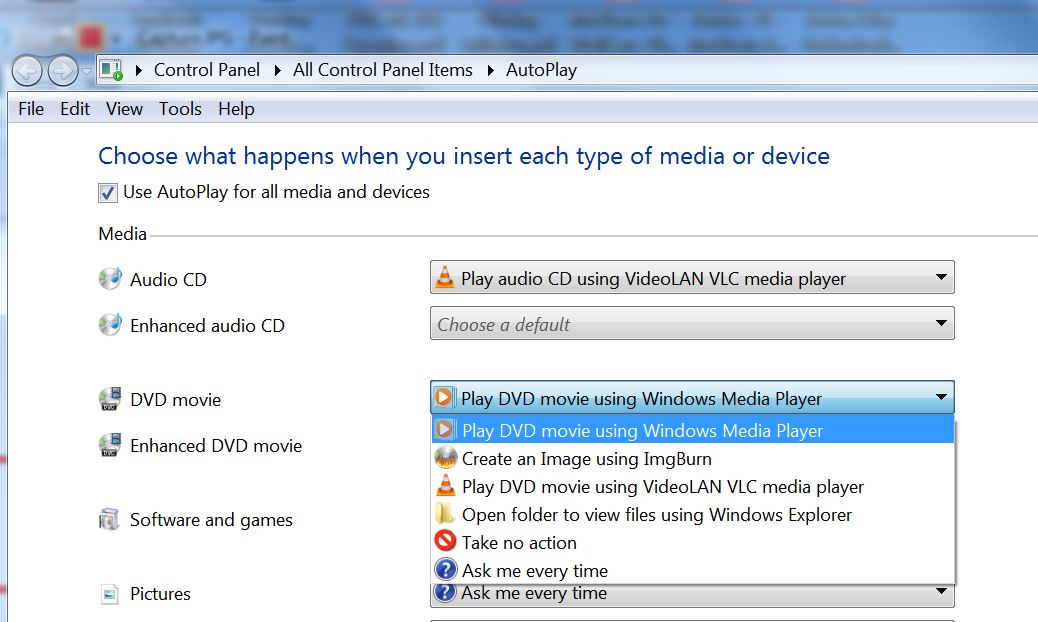Image resolution: width=1038 pixels, height=622 pixels.
Task: Go to Control Panel in address breadcrumb
Action: click(207, 70)
